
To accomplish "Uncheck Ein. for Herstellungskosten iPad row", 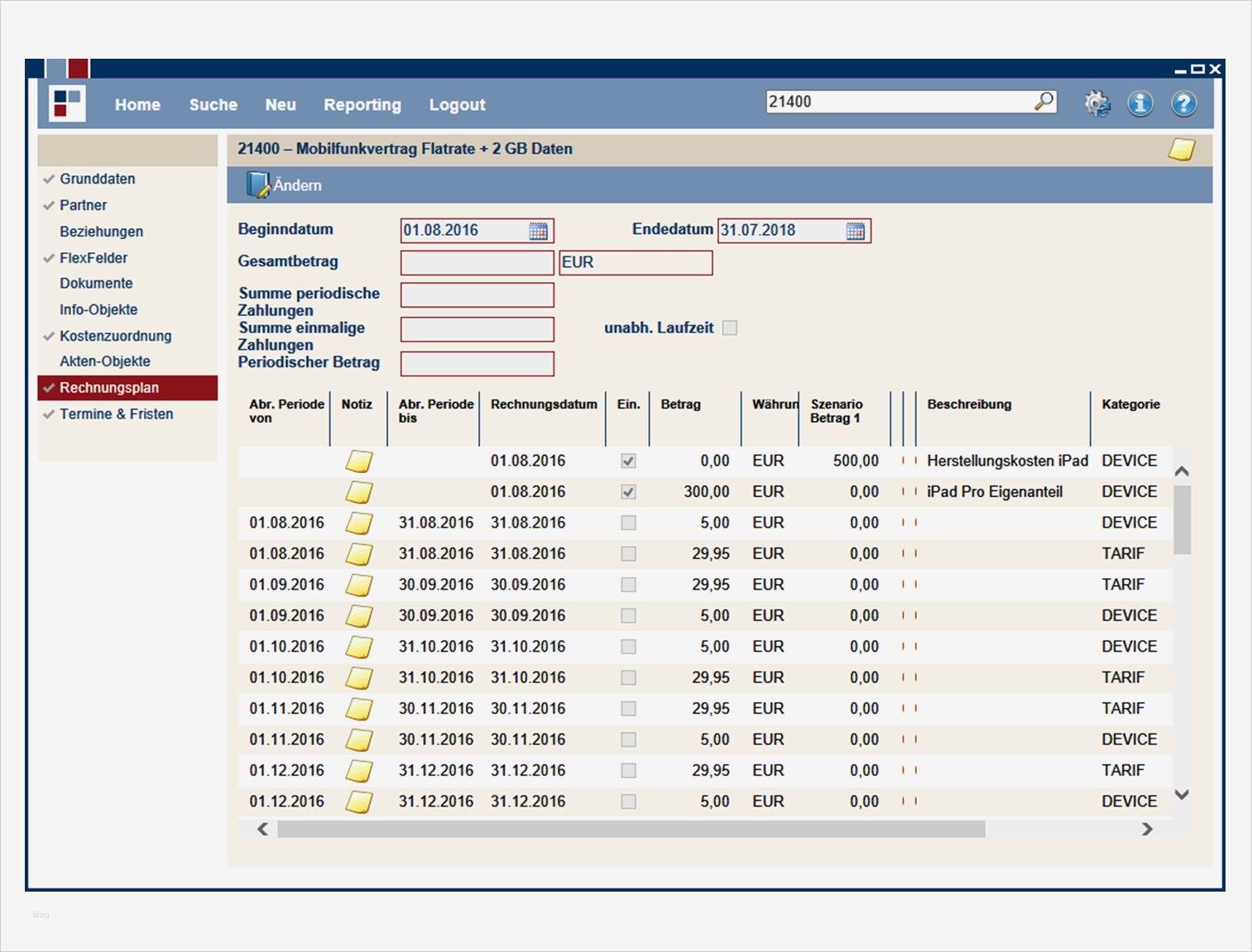I will pos(628,461).
